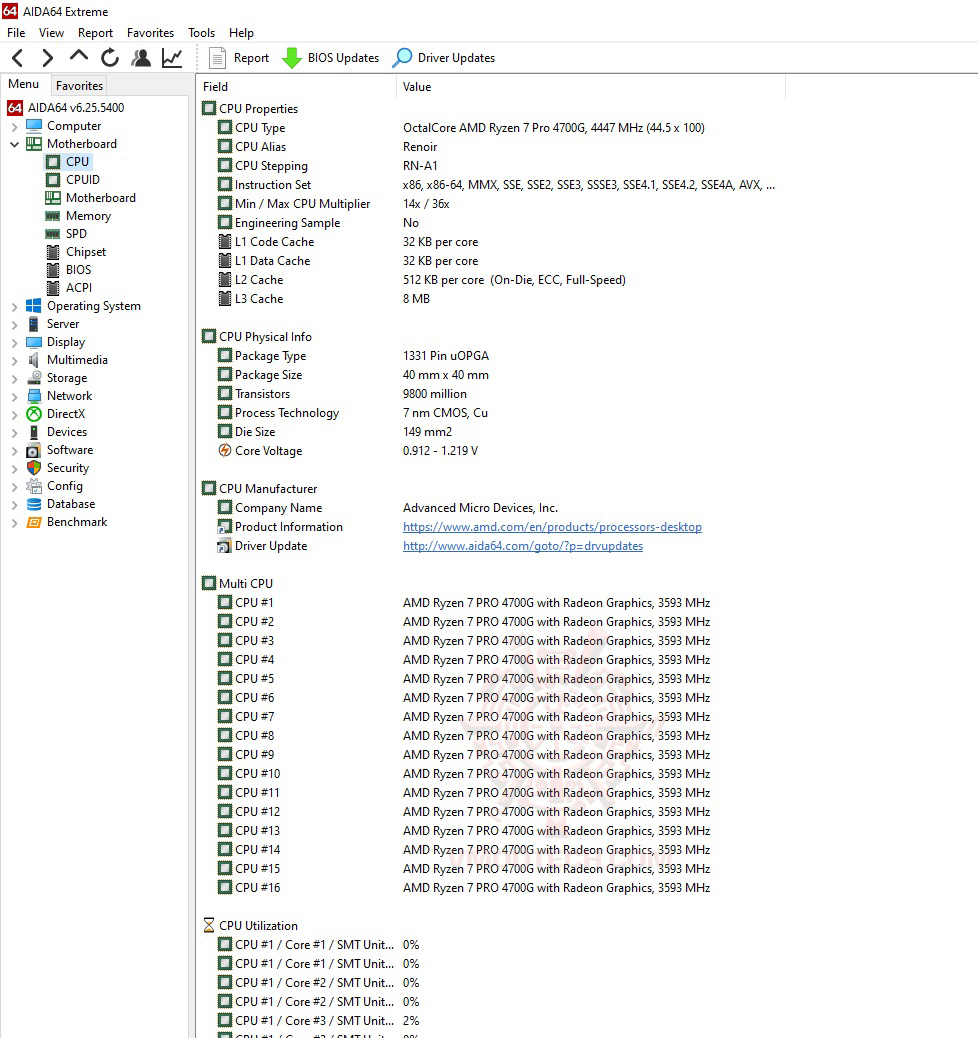The height and width of the screenshot is (1038, 978).
Task: Select Display in the sidebar
Action: point(56,342)
